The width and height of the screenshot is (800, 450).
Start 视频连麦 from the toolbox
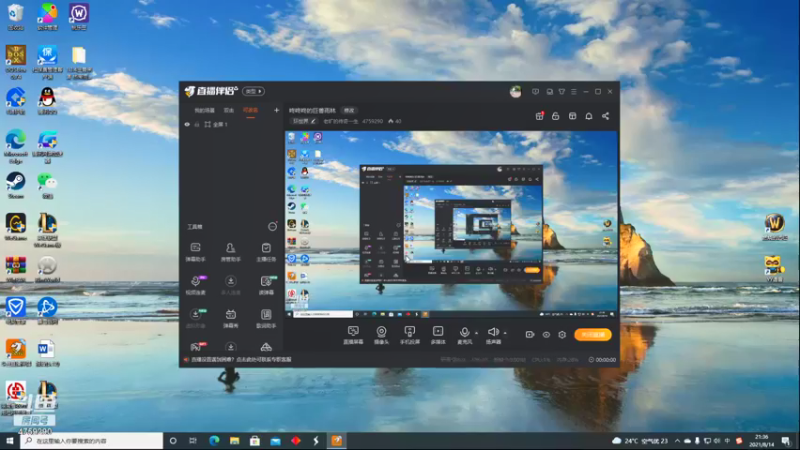(x=195, y=285)
